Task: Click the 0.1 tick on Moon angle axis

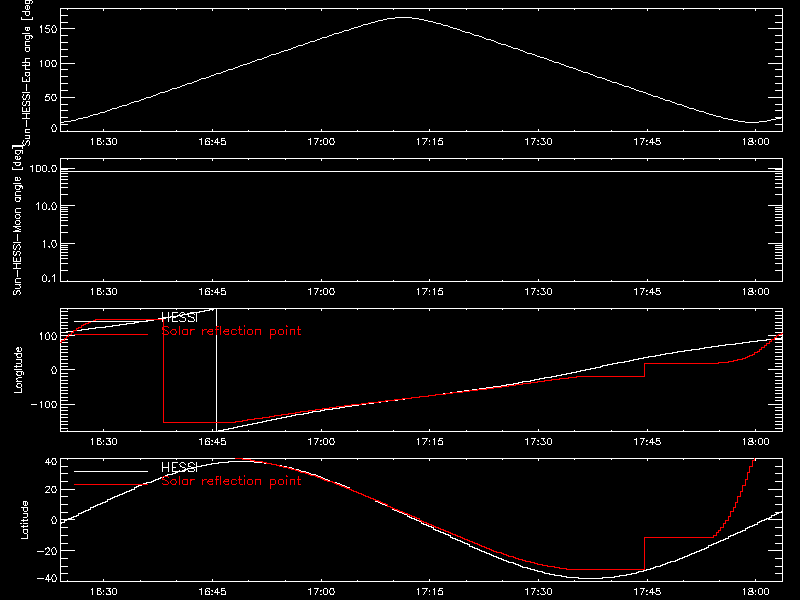Action: pos(49,279)
